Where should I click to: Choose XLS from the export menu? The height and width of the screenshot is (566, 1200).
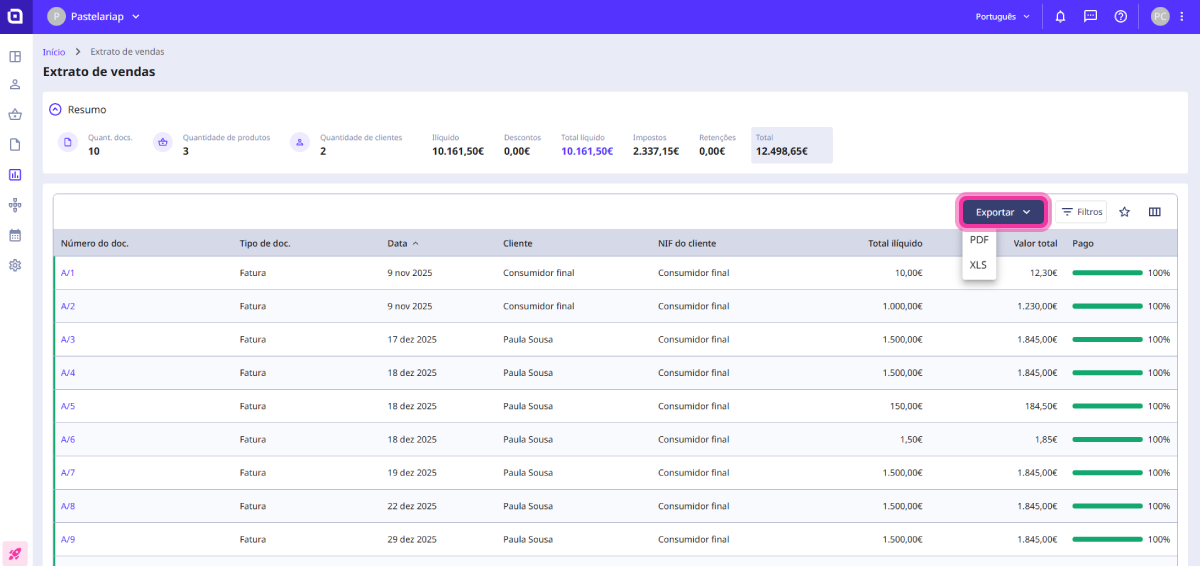tap(978, 265)
